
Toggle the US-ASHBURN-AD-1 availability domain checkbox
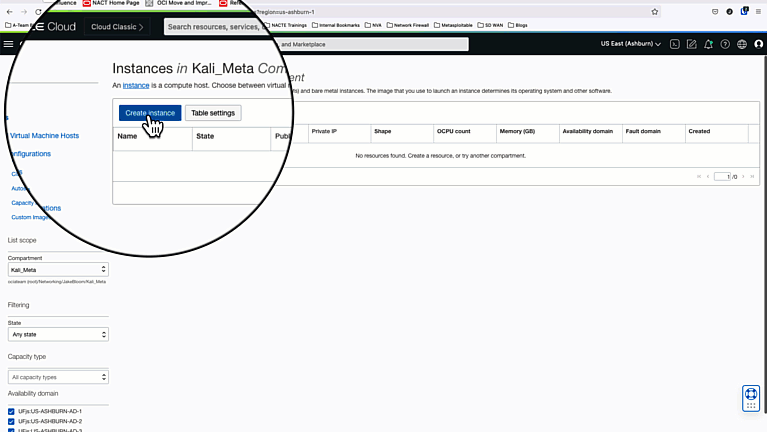tap(11, 411)
